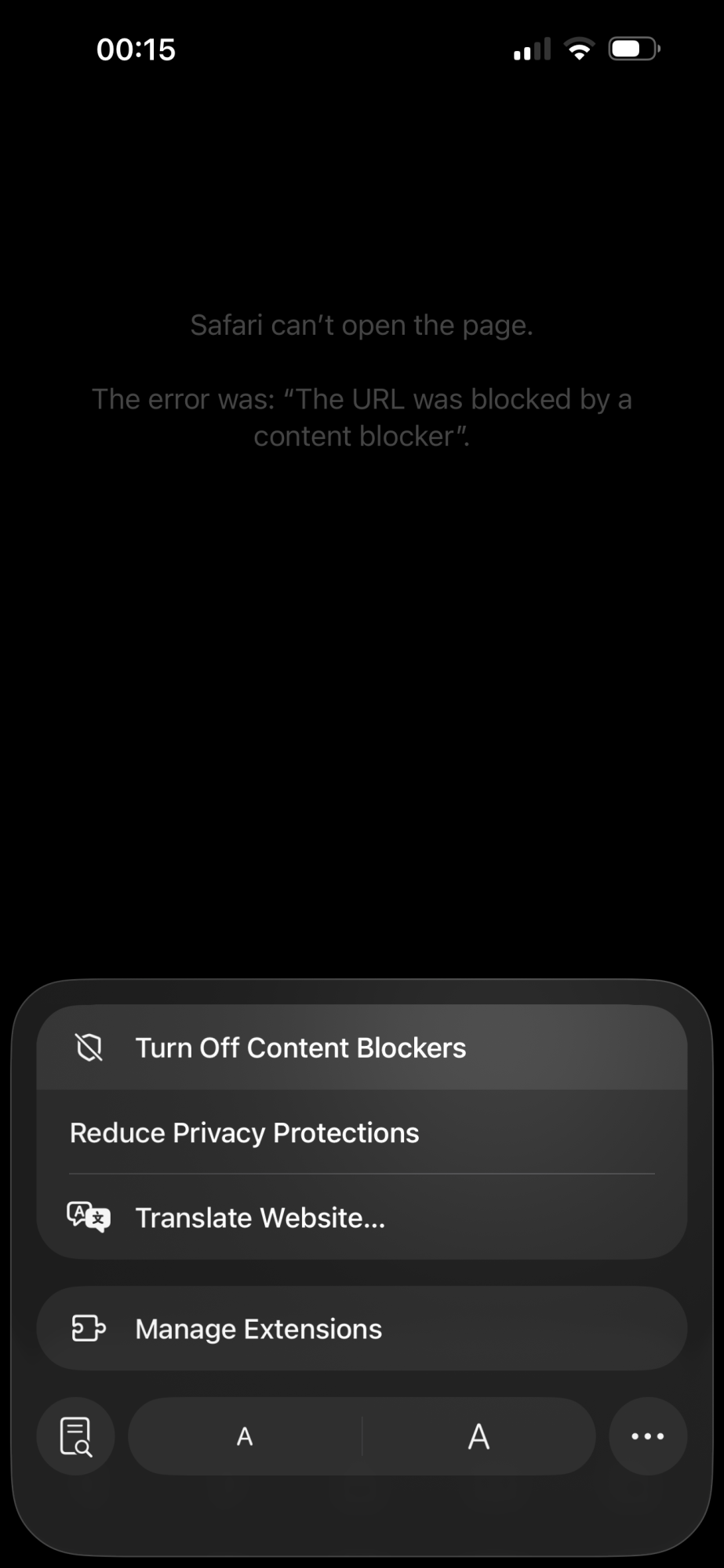Tap the cellular signal bars icon
Screen dimensions: 724x1568
(532, 49)
